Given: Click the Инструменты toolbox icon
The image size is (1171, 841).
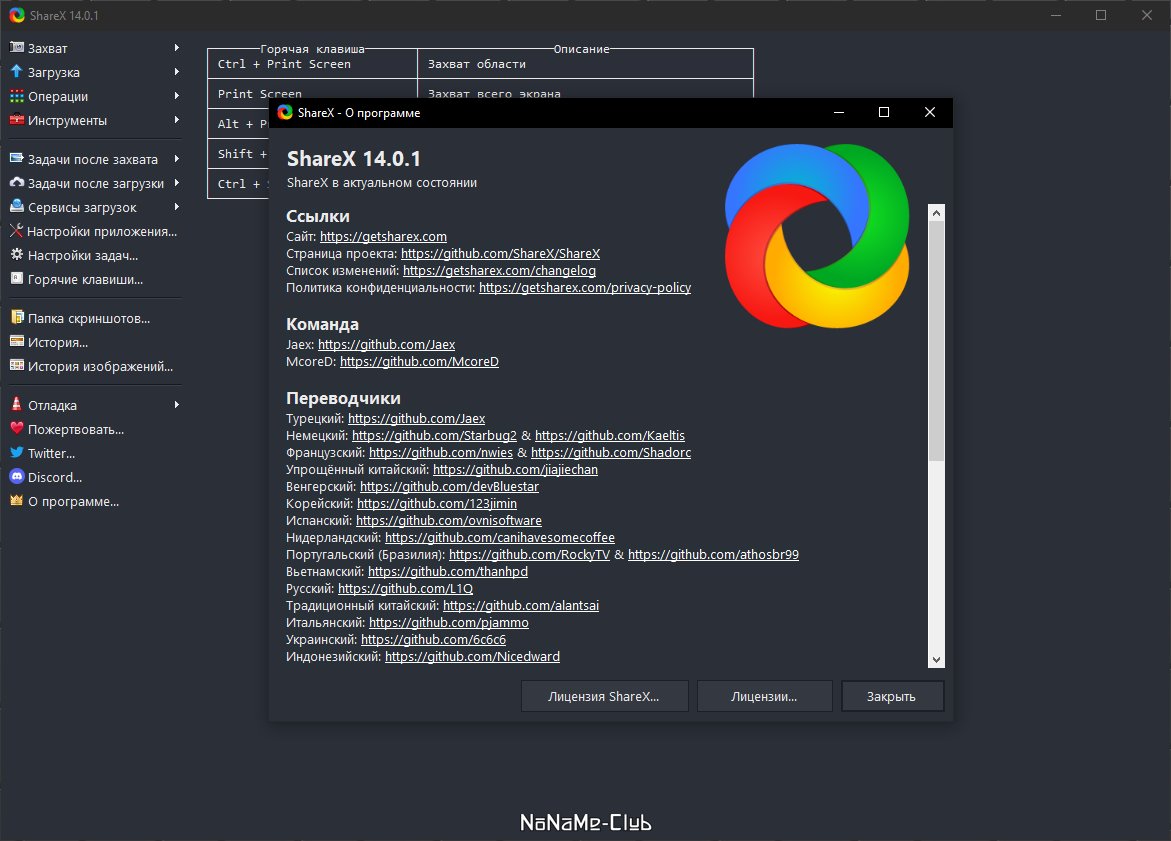Looking at the screenshot, I should (16, 120).
